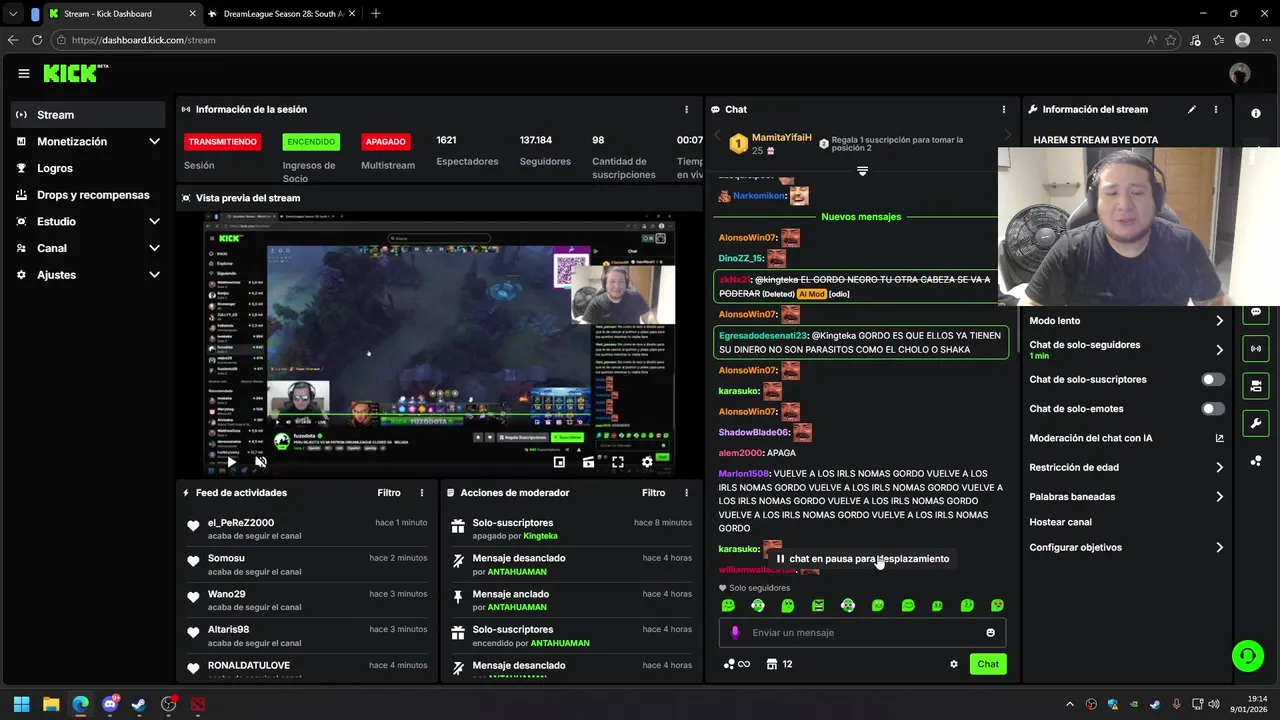Viewport: 1280px width, 720px height.
Task: Focus the Enviar un mensaje input
Action: (x=862, y=632)
